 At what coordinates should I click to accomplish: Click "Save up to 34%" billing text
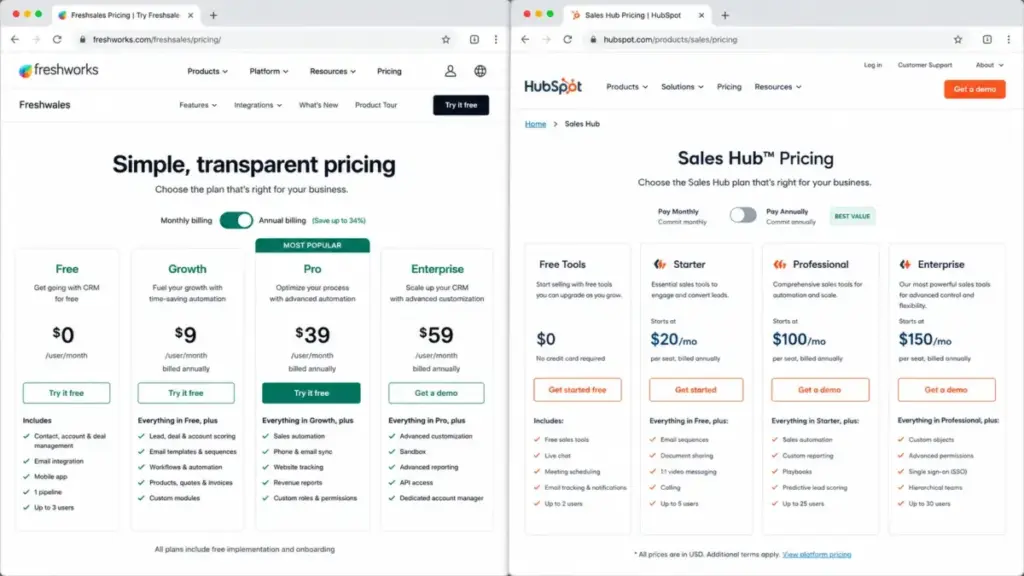click(x=339, y=221)
